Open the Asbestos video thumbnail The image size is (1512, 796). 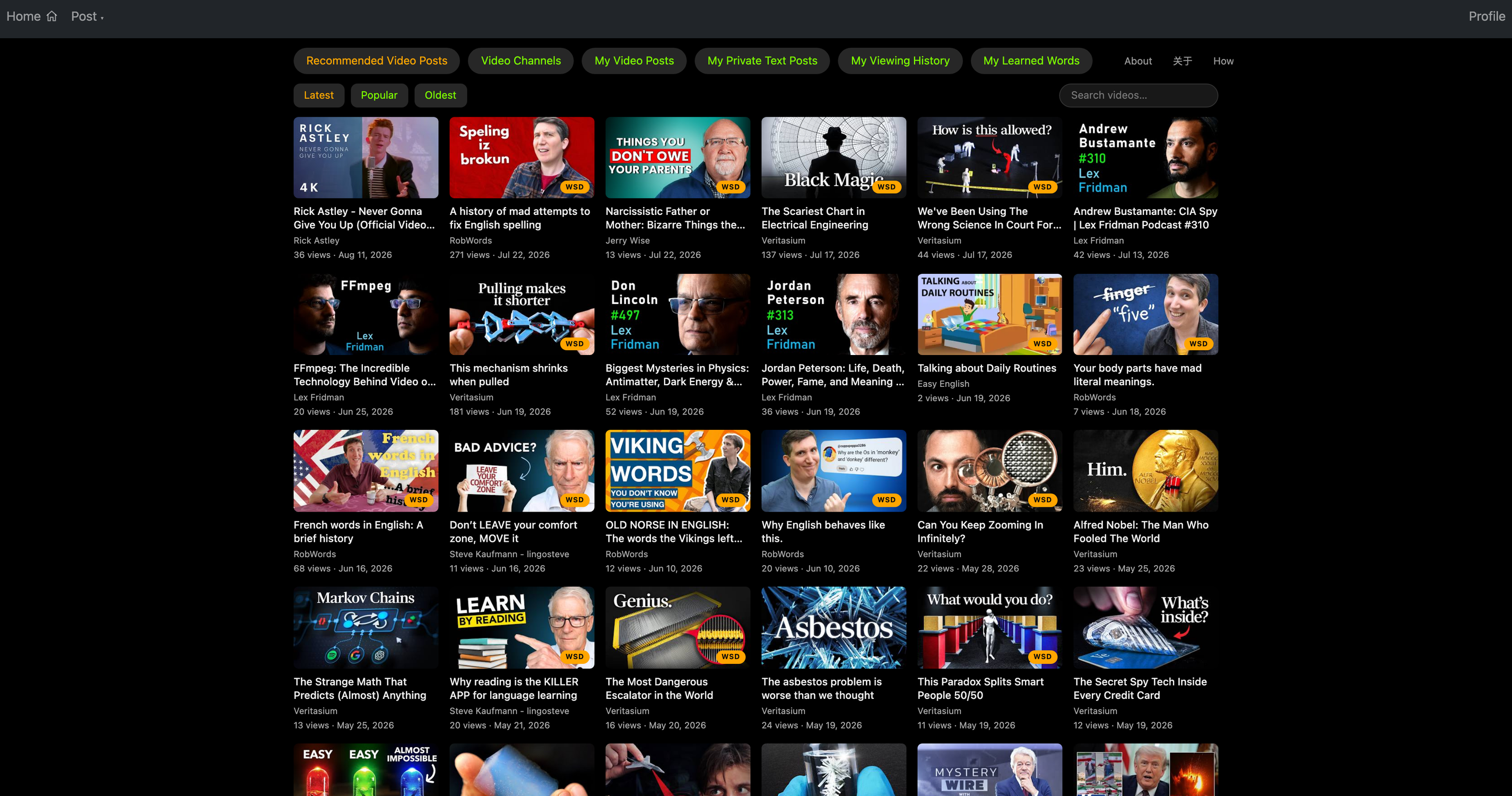pyautogui.click(x=833, y=628)
